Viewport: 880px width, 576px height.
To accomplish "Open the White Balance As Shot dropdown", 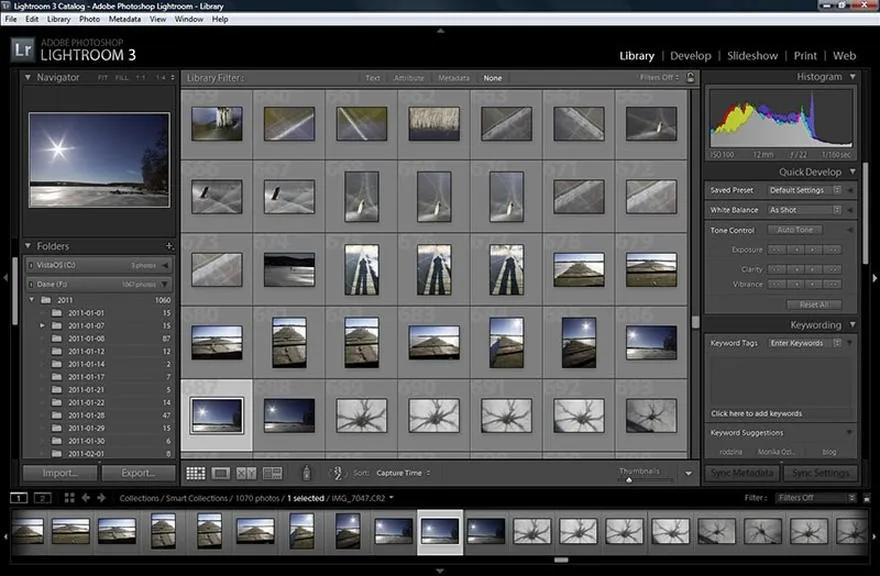I will pos(804,209).
